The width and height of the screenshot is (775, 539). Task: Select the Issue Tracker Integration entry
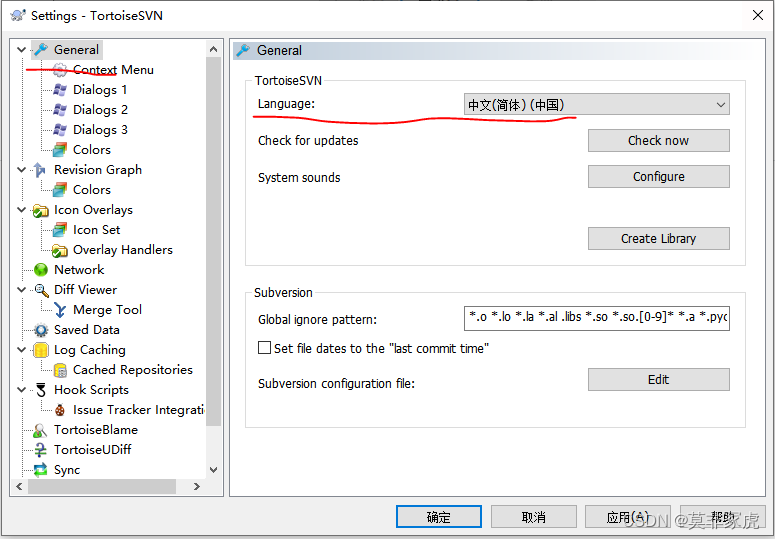pos(138,410)
